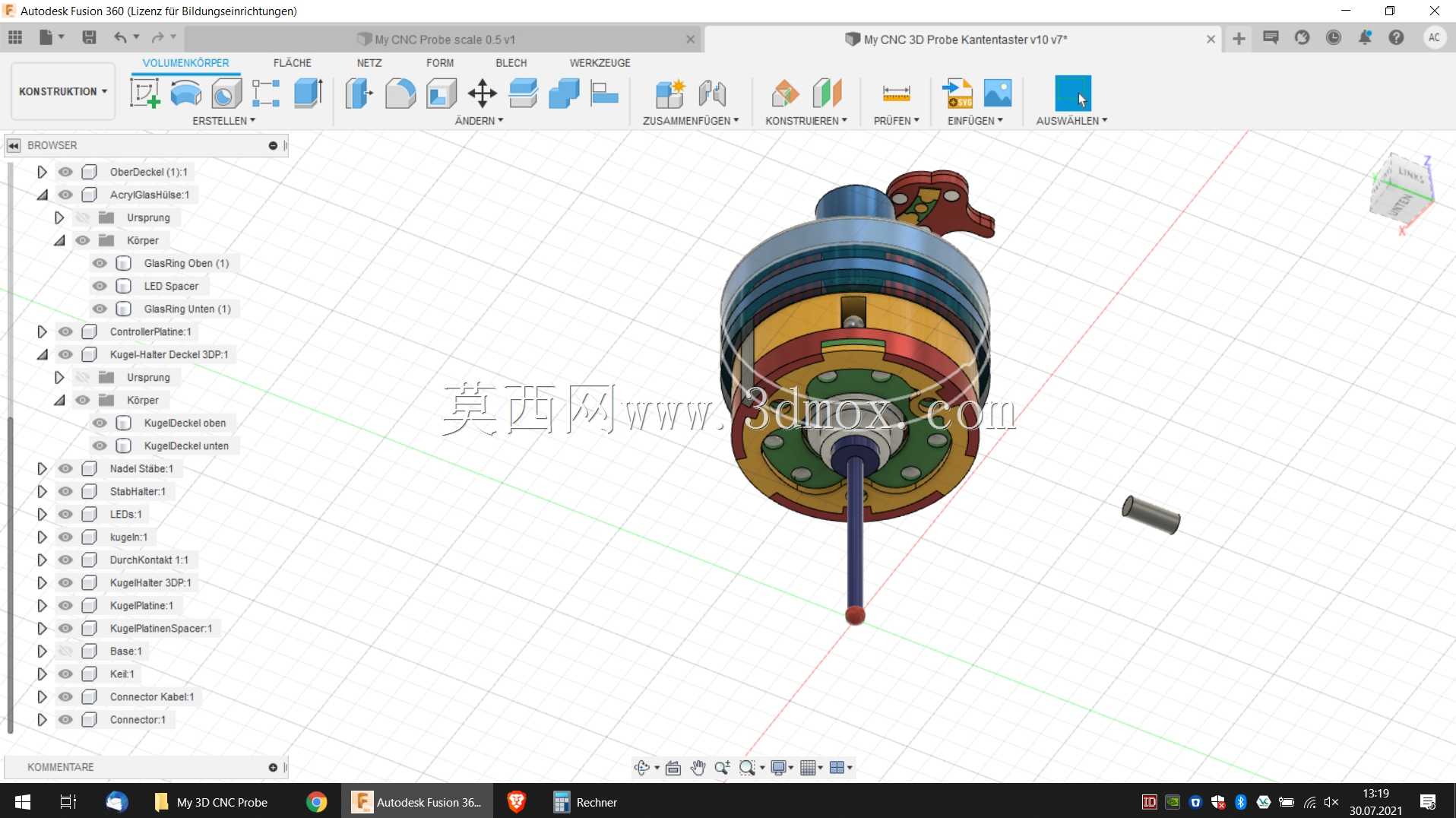
Task: Open the Data Panel grid icon
Action: (15, 37)
